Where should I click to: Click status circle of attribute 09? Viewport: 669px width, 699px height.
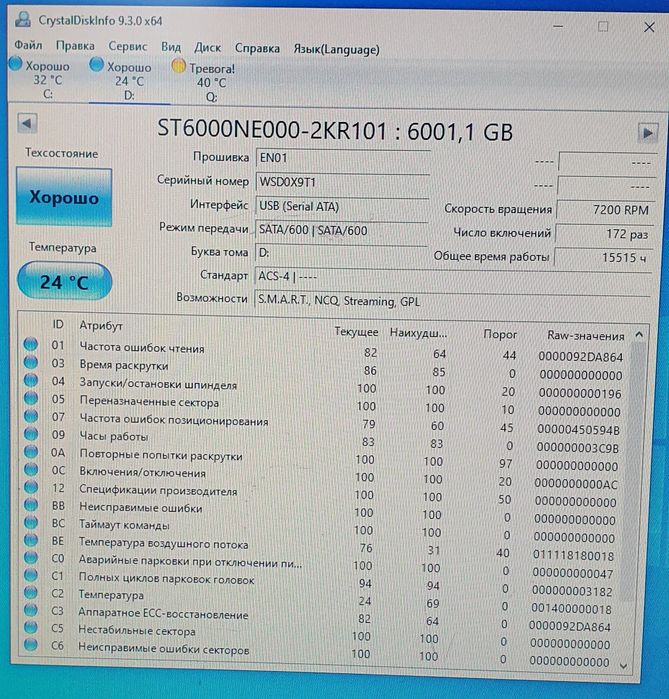pos(31,434)
